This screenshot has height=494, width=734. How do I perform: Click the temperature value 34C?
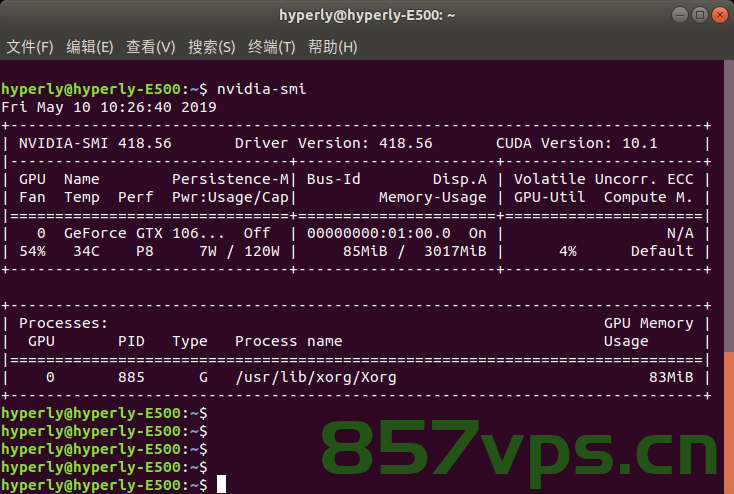click(x=86, y=251)
